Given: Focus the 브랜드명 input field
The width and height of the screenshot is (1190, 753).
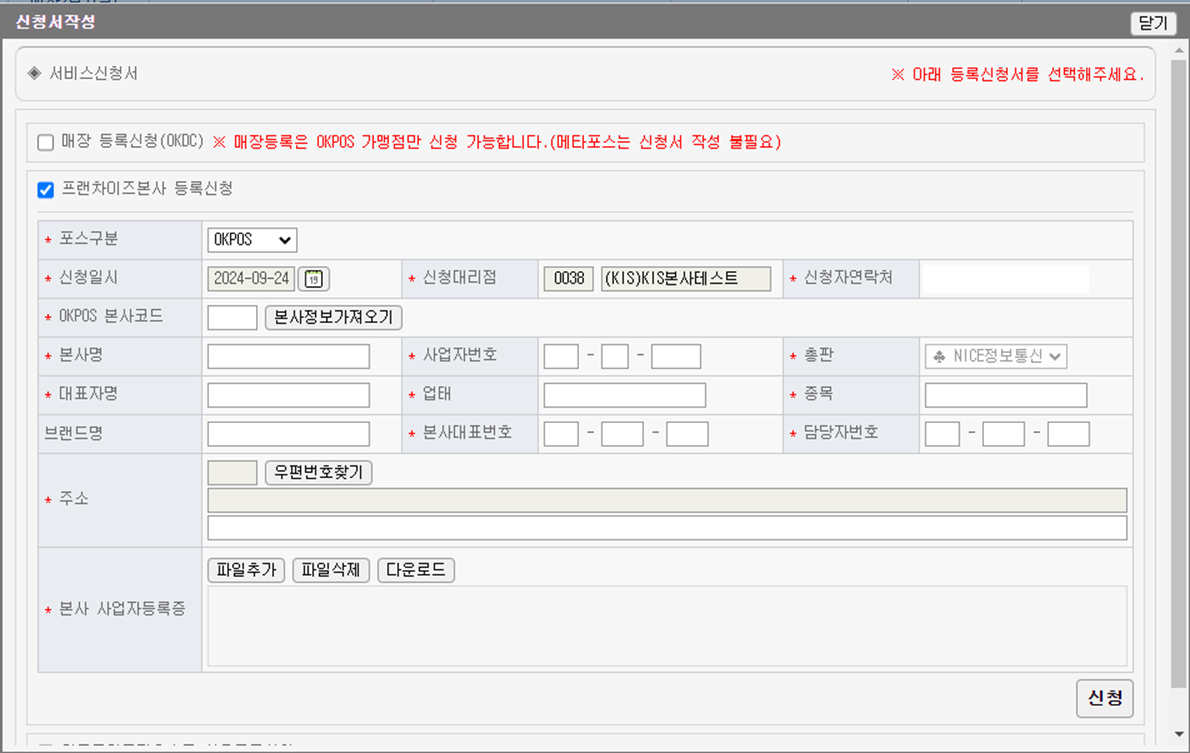Looking at the screenshot, I should click(288, 434).
